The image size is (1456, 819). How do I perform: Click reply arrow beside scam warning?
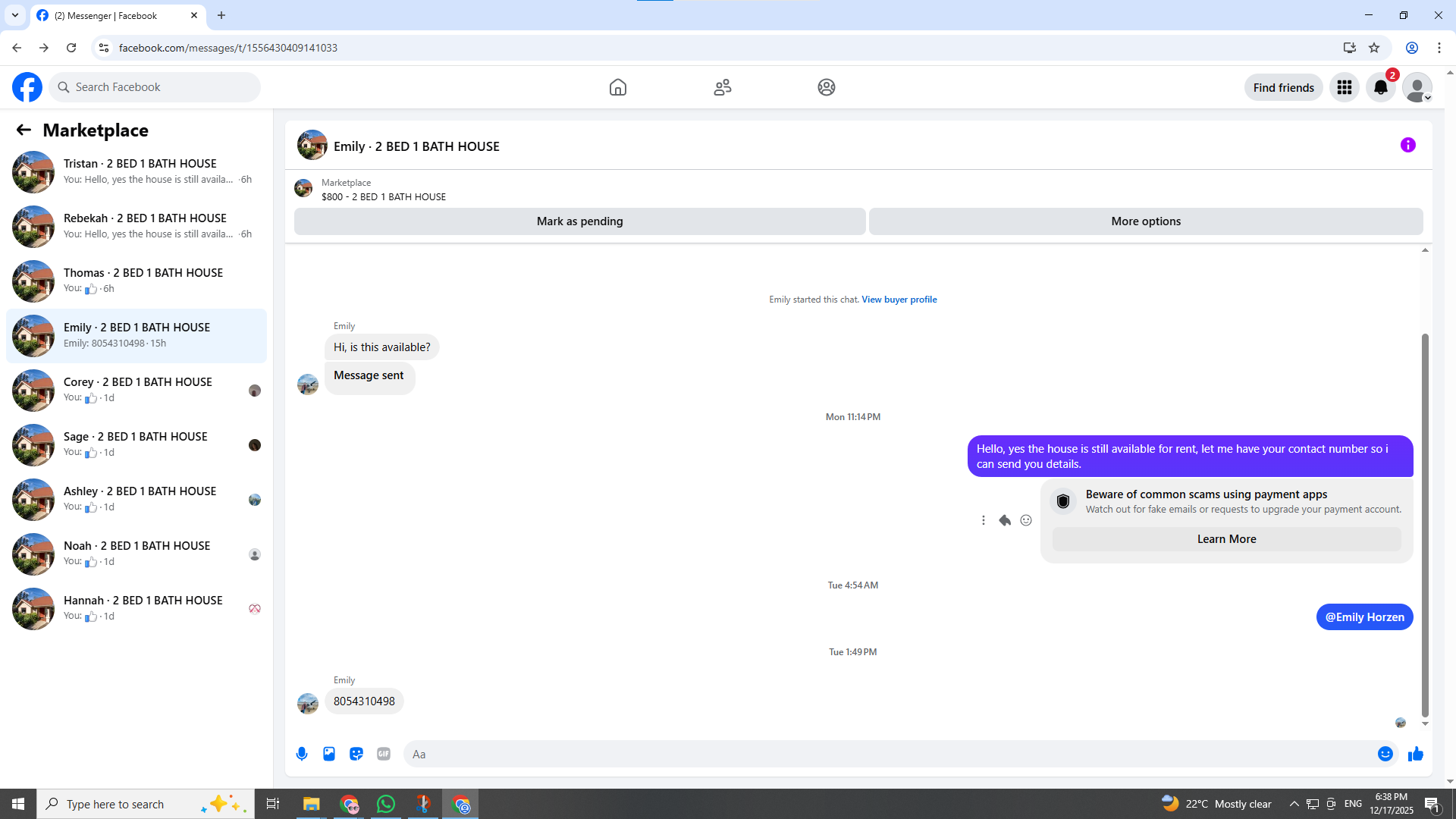point(1005,520)
